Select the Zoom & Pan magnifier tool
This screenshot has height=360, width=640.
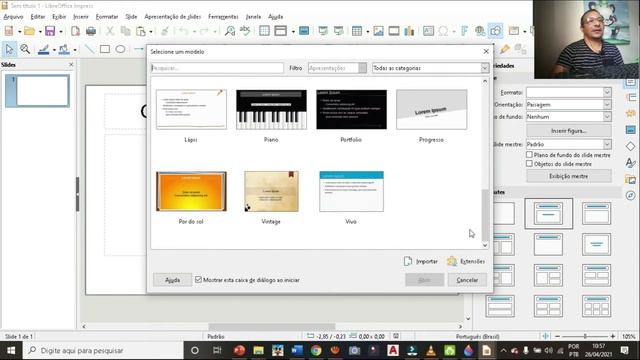point(25,49)
